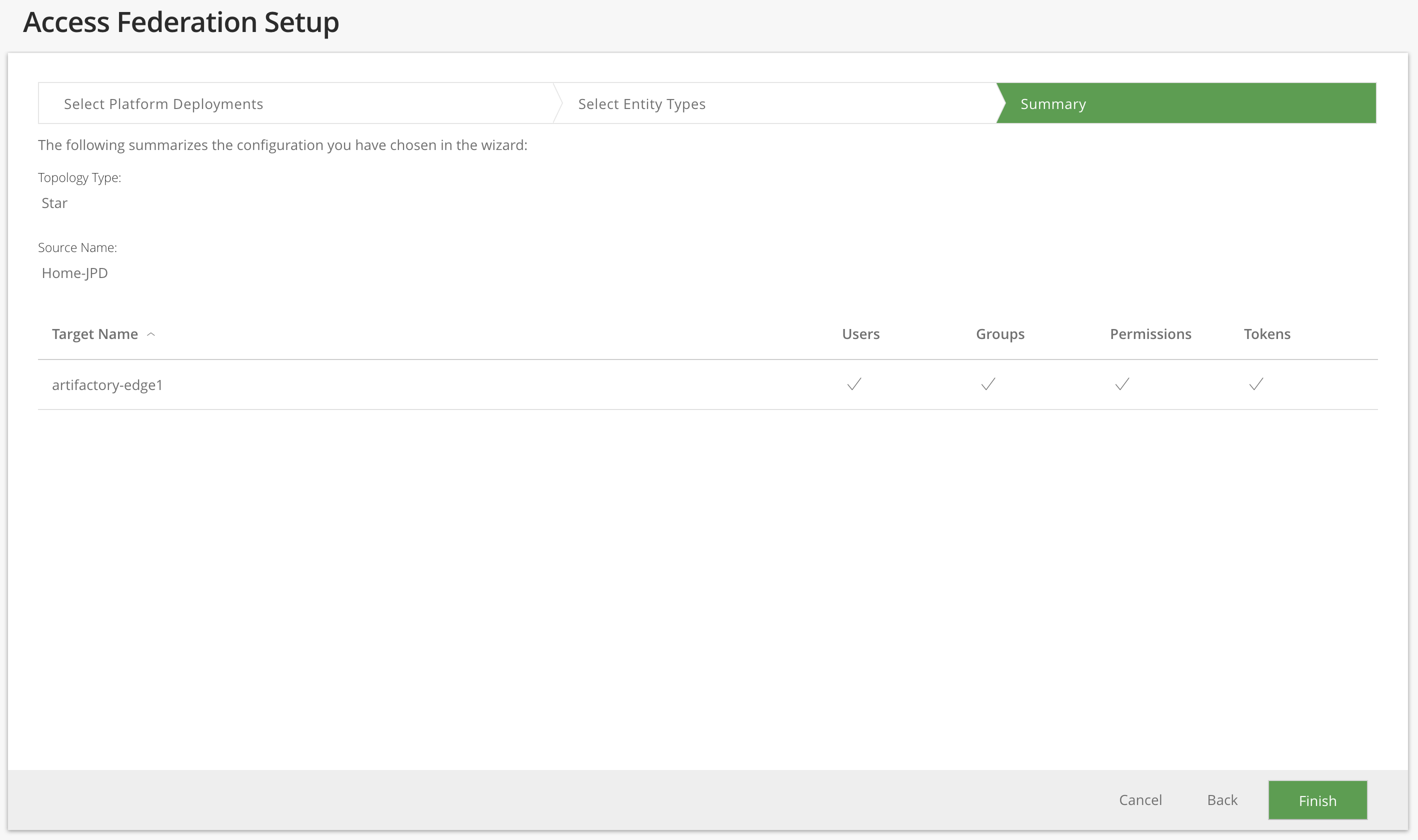
Task: Click the Home-JPD source name
Action: tap(74, 273)
